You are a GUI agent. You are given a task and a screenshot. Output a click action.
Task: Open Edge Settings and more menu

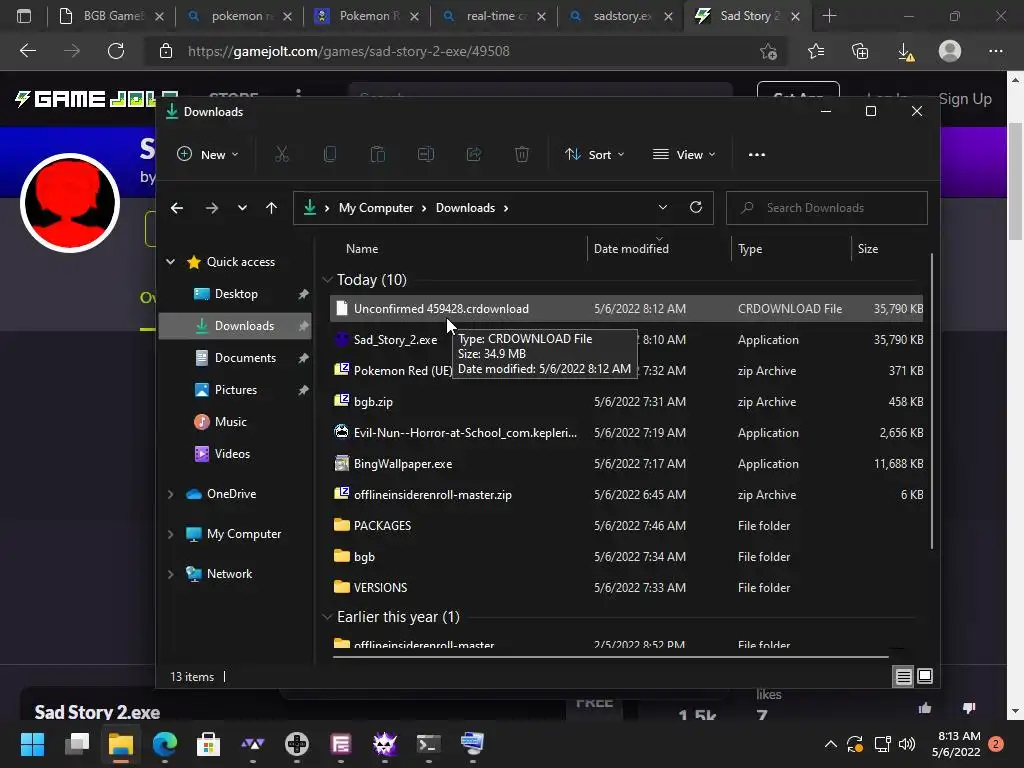click(x=995, y=51)
